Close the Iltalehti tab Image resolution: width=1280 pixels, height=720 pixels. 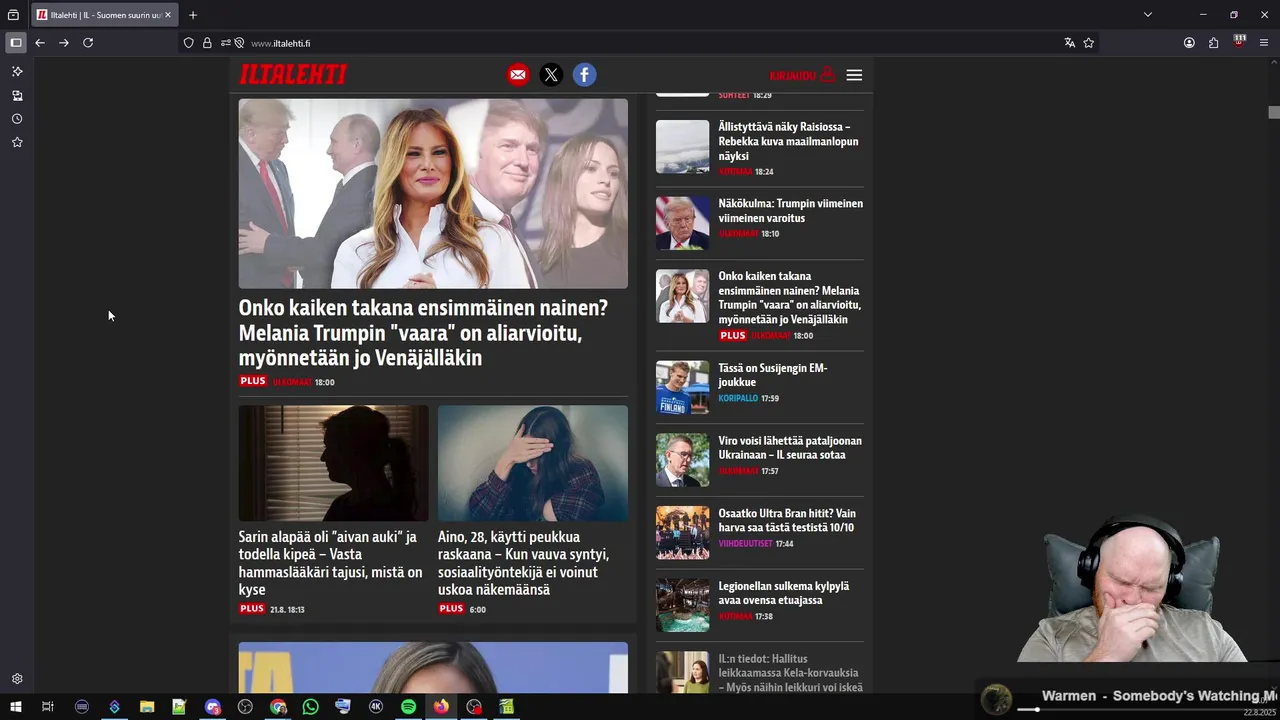[x=168, y=15]
